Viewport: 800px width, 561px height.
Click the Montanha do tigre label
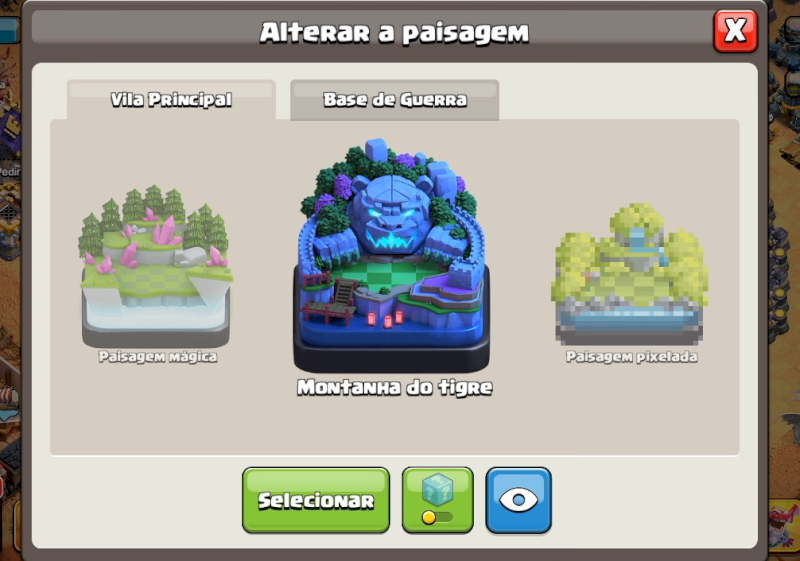coord(394,388)
